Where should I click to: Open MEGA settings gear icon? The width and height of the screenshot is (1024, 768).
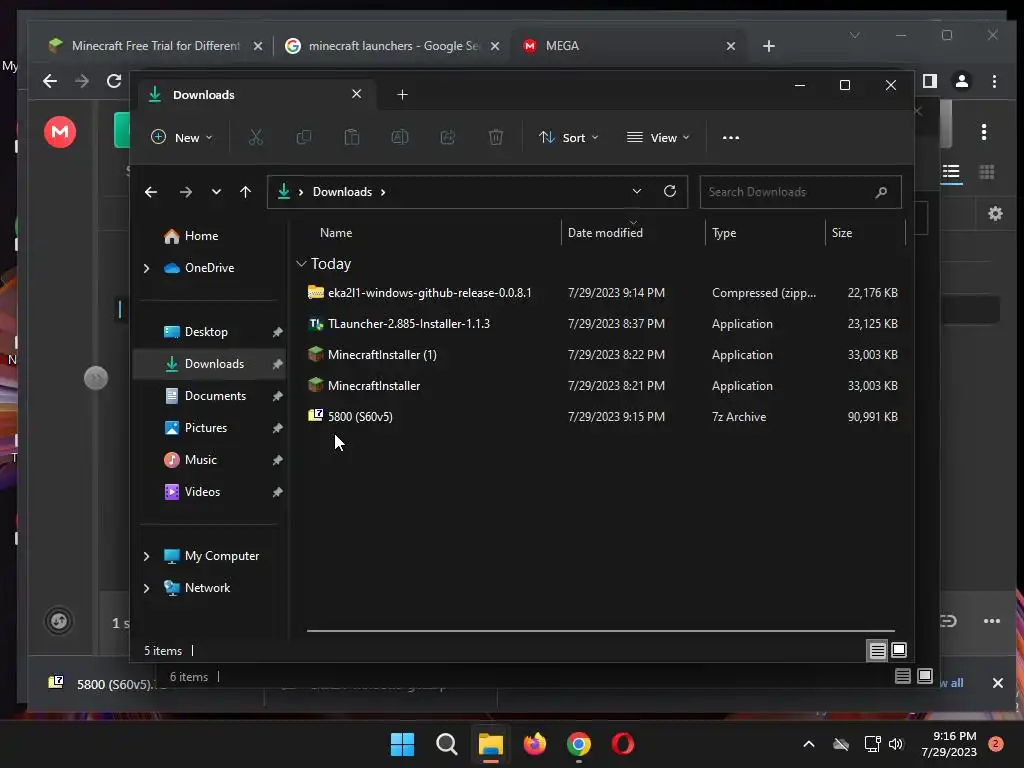[x=995, y=214]
